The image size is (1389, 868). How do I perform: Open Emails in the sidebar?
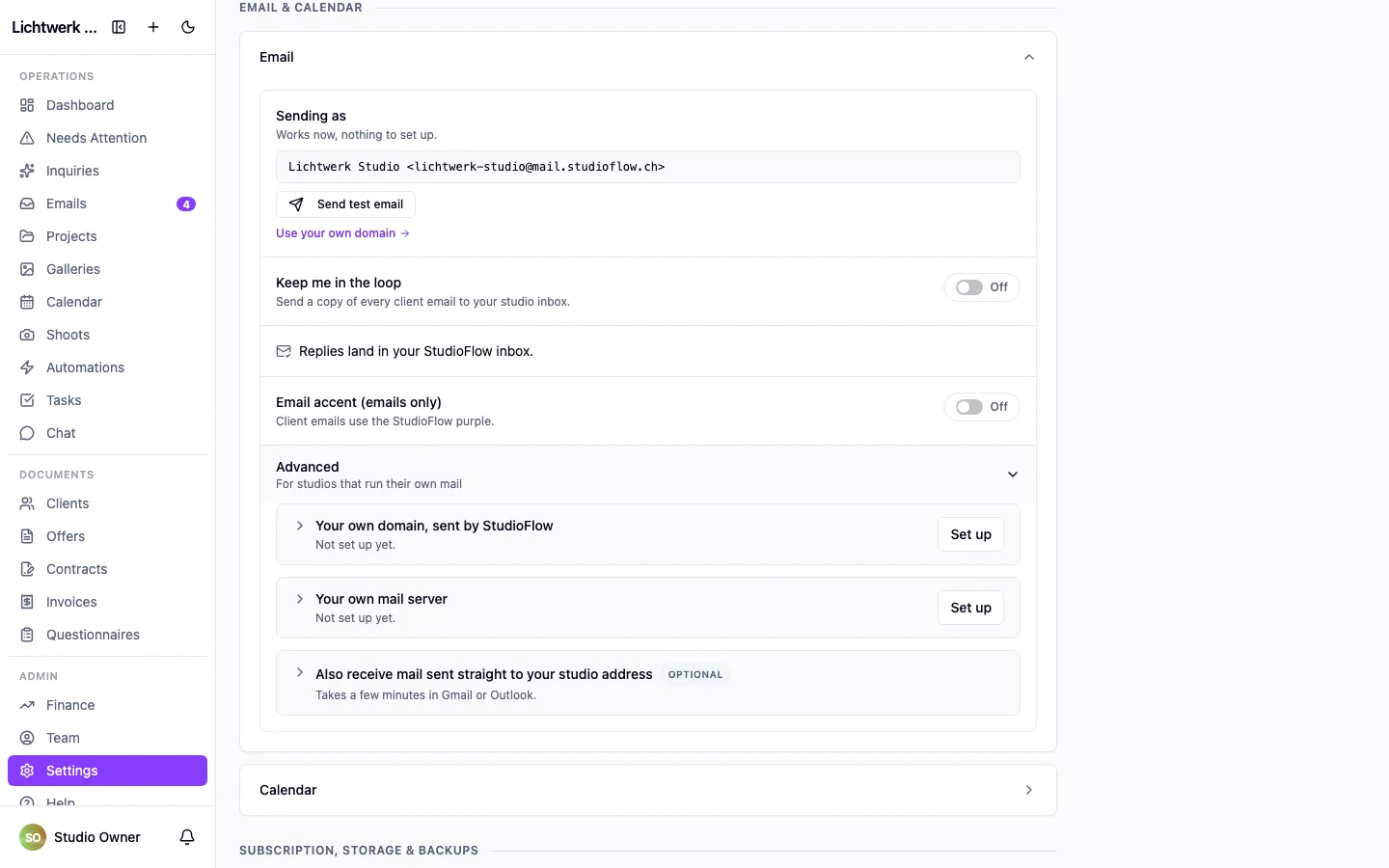(x=107, y=203)
